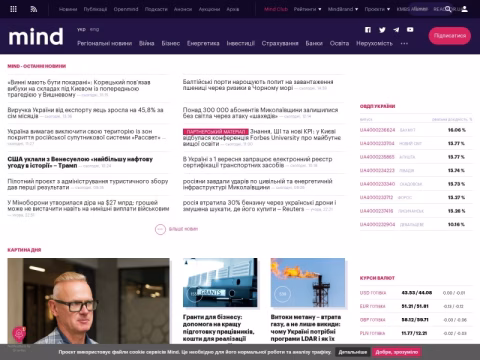Viewport: 480px width, 360px height.
Task: Open the gas flare tower thumbnail
Action: pos(308,282)
